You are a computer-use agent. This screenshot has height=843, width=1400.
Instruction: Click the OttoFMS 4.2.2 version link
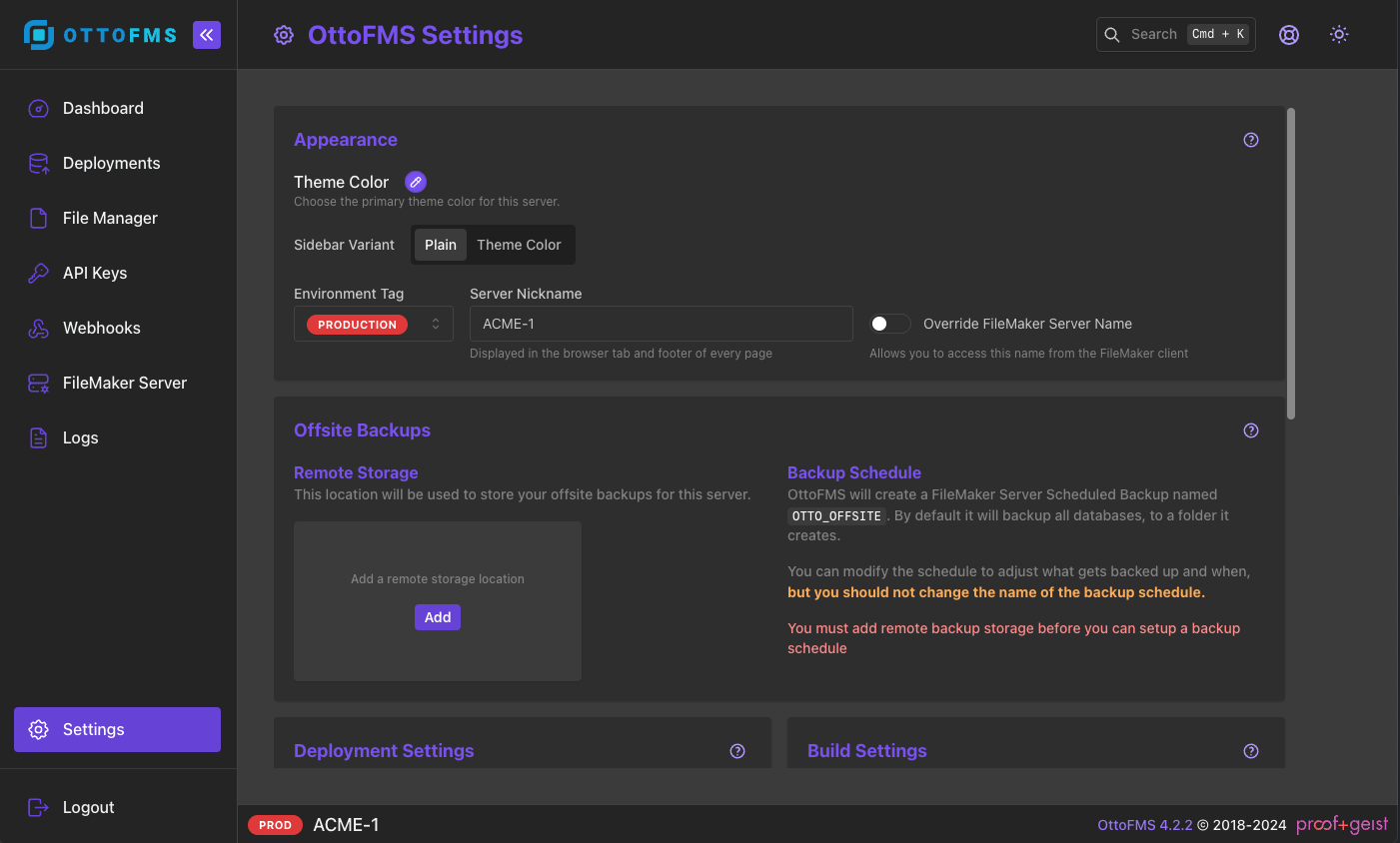tap(1145, 825)
